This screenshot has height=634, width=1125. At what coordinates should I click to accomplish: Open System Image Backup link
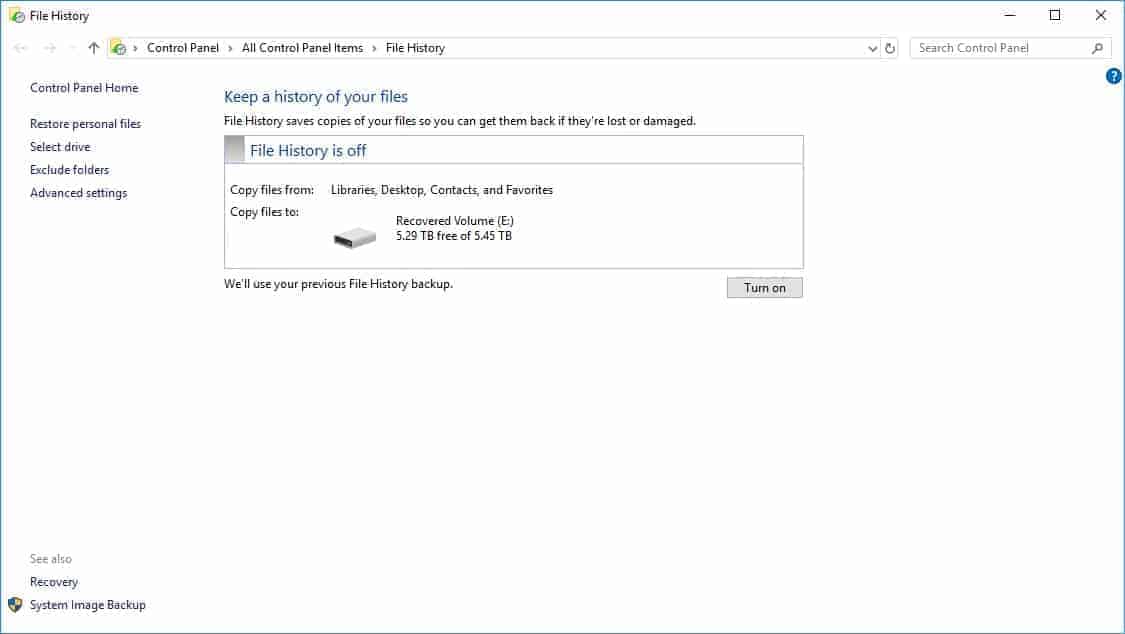[88, 605]
